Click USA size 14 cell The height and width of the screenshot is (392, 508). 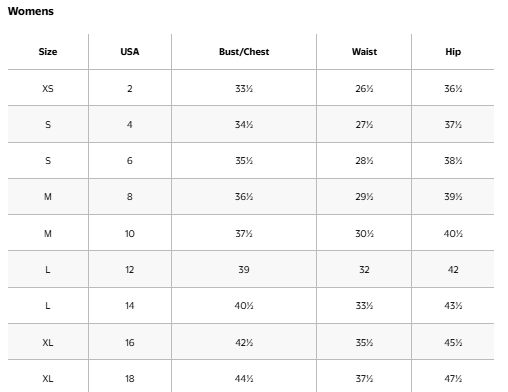130,306
